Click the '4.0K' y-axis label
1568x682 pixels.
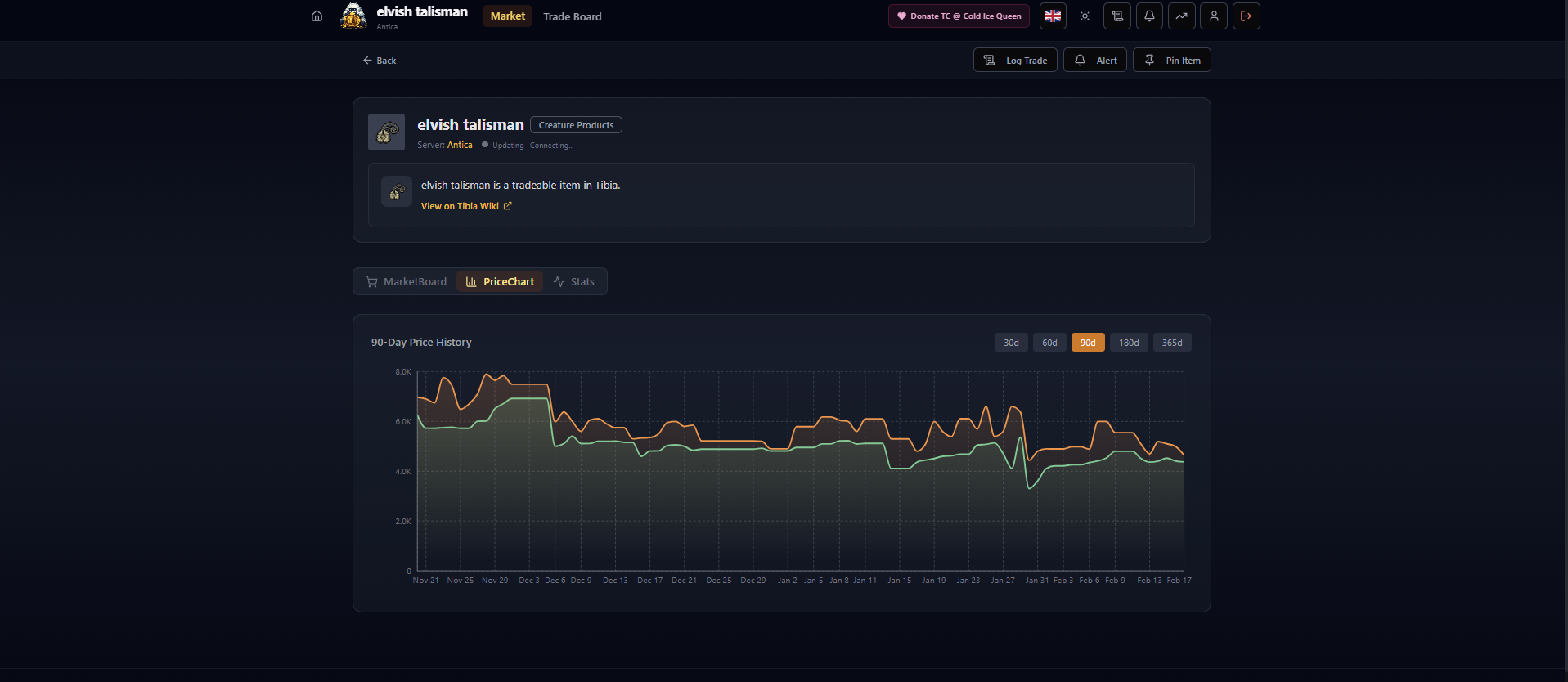[x=403, y=472]
